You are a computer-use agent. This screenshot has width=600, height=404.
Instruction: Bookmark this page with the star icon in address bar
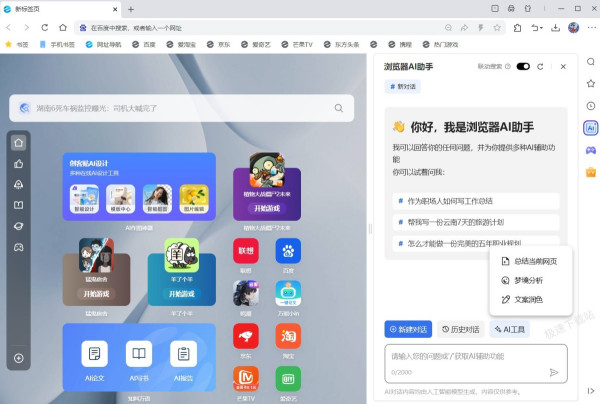(x=497, y=28)
